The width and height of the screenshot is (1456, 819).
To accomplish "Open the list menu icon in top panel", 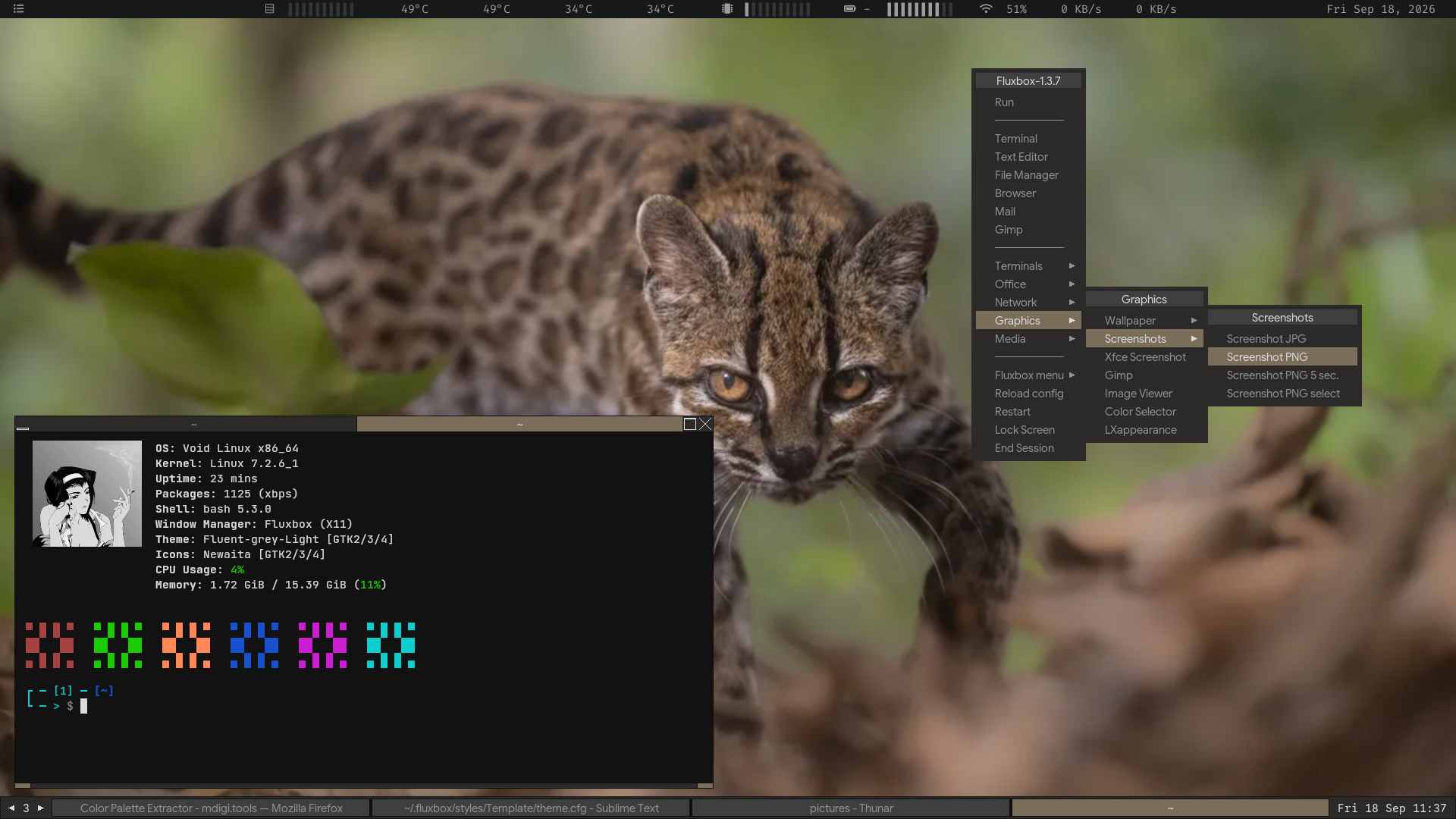I will coord(19,9).
